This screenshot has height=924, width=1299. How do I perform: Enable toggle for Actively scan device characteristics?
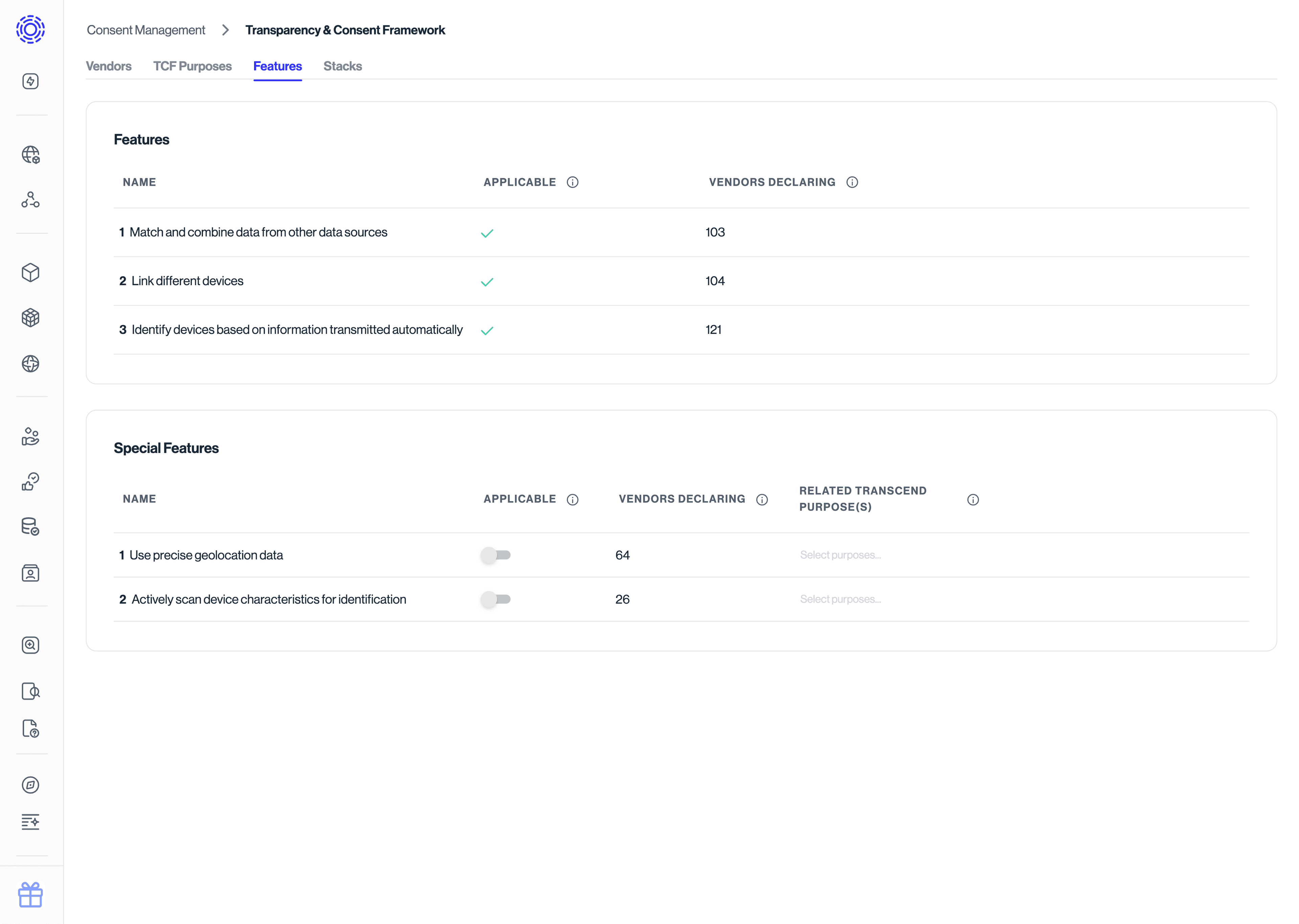click(x=497, y=599)
